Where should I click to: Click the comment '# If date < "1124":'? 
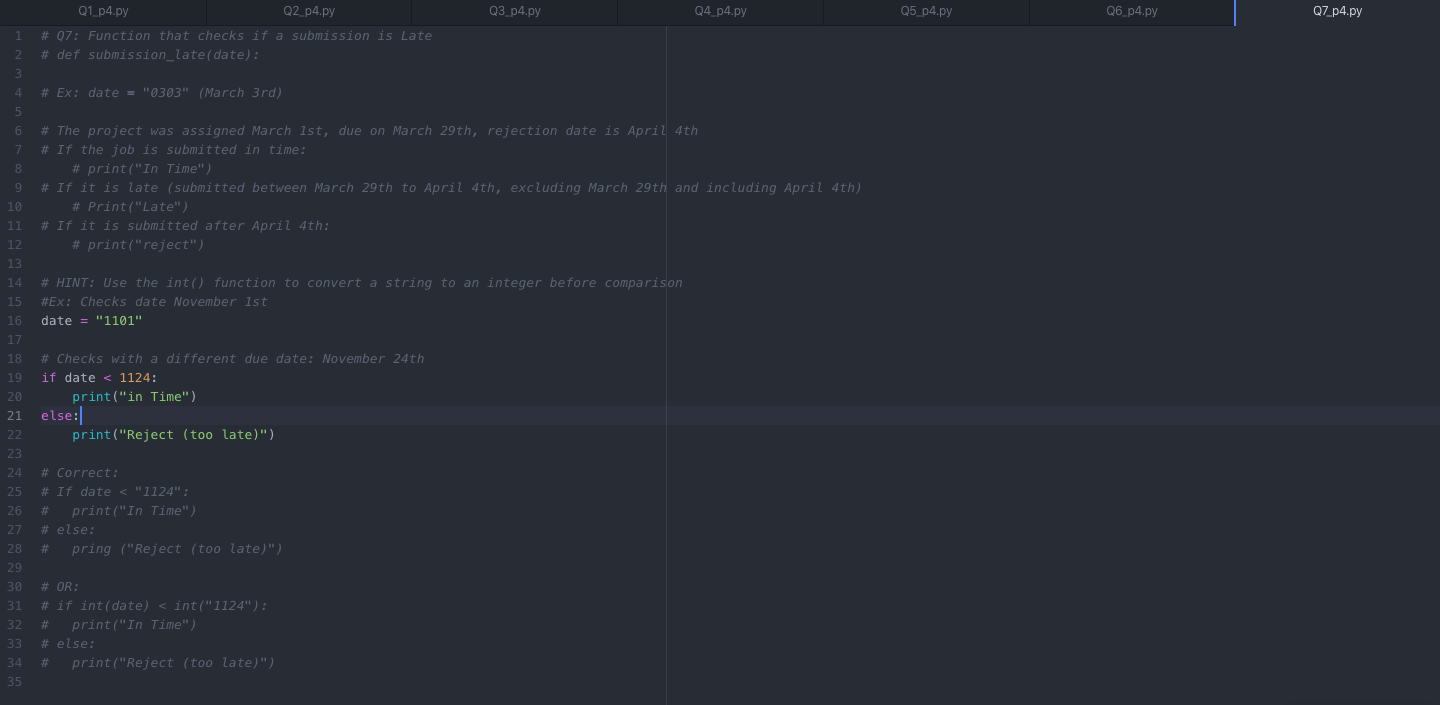115,492
